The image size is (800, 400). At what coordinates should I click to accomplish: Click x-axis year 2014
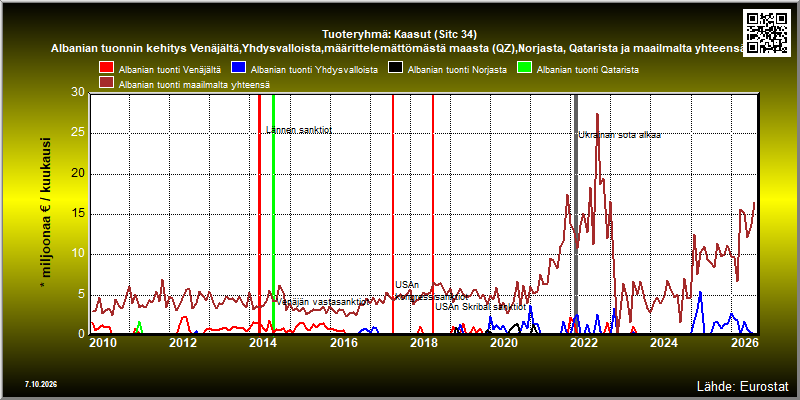[263, 343]
